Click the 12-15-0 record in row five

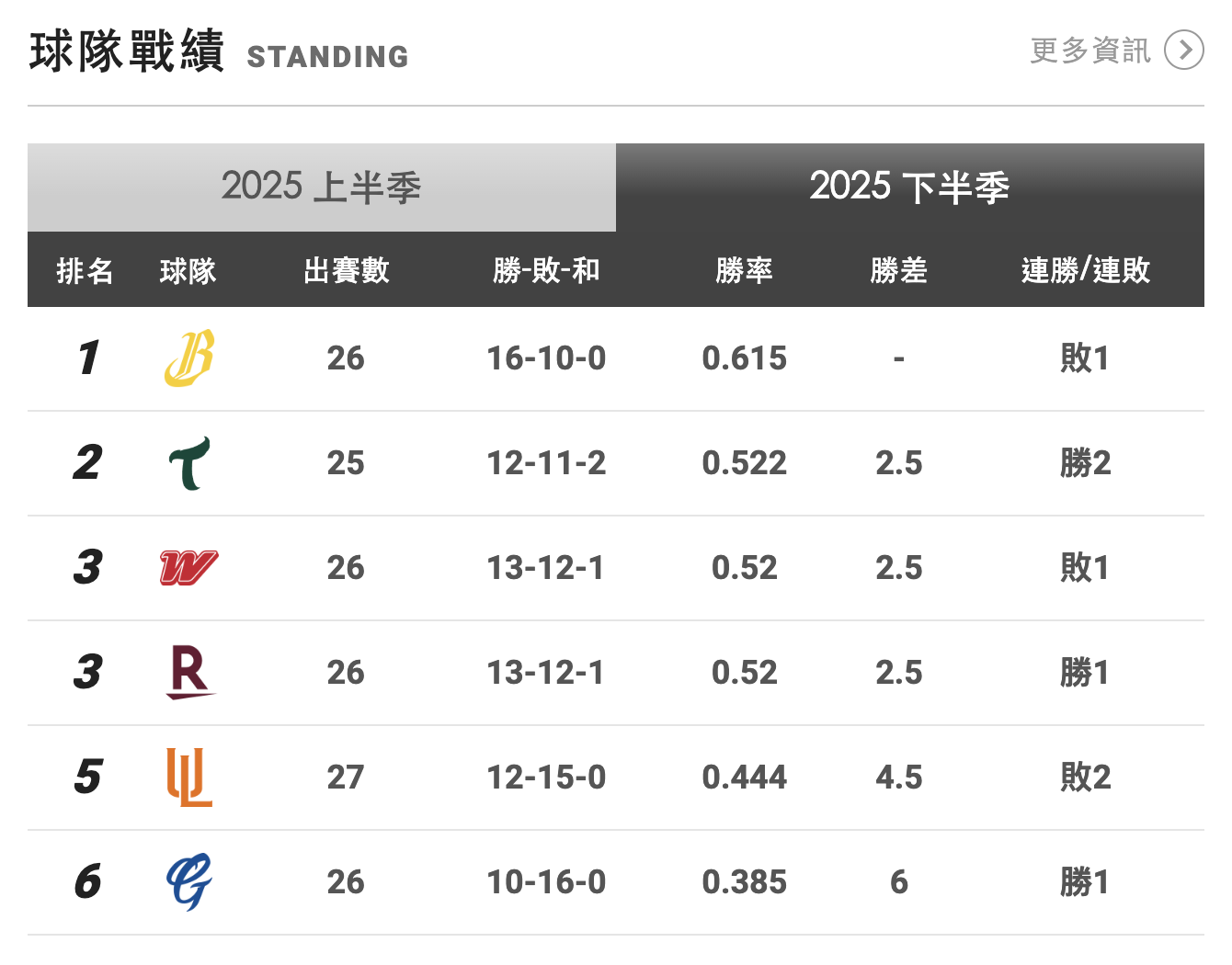pos(546,778)
